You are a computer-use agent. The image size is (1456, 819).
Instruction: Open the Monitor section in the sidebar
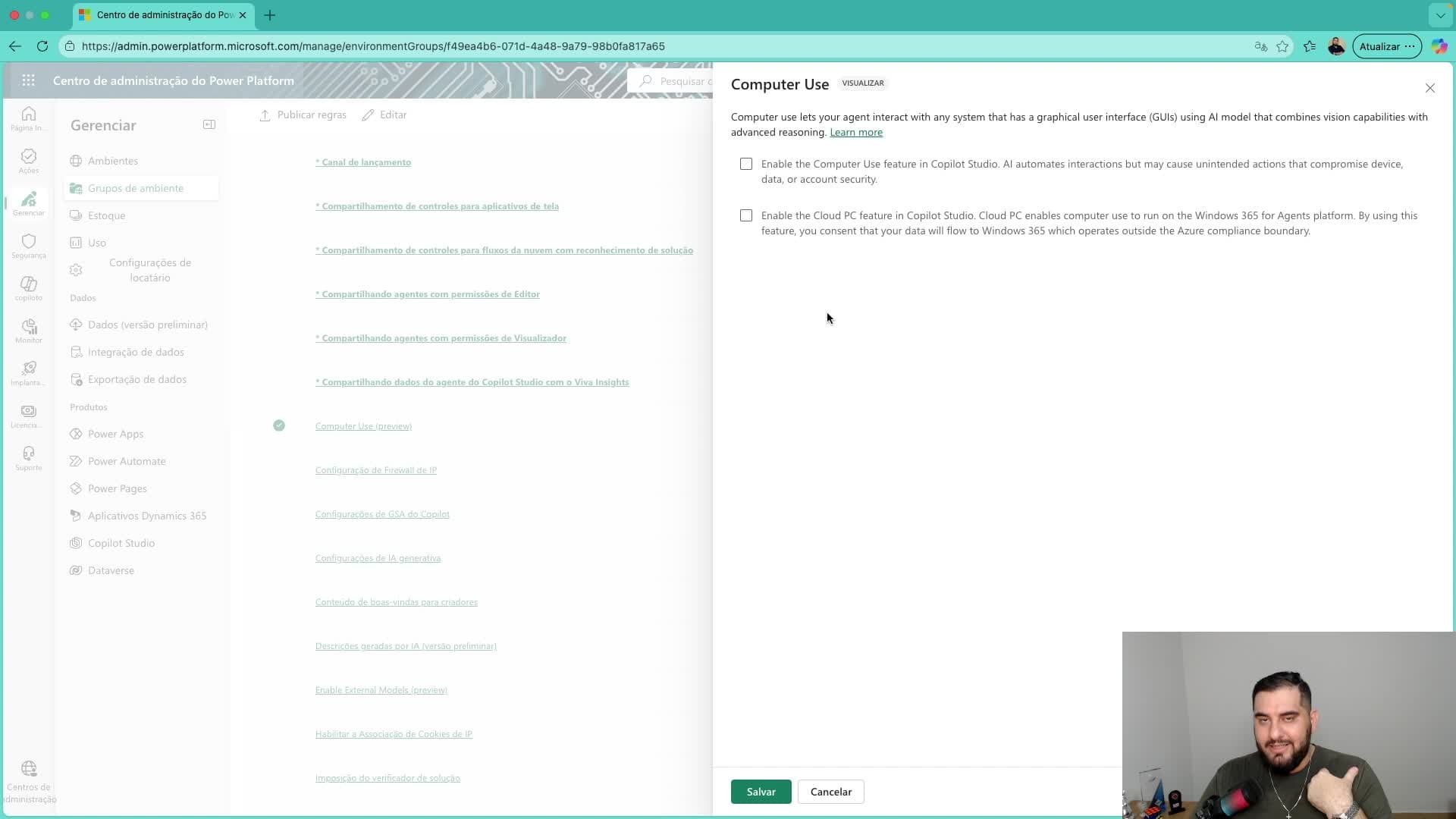28,329
